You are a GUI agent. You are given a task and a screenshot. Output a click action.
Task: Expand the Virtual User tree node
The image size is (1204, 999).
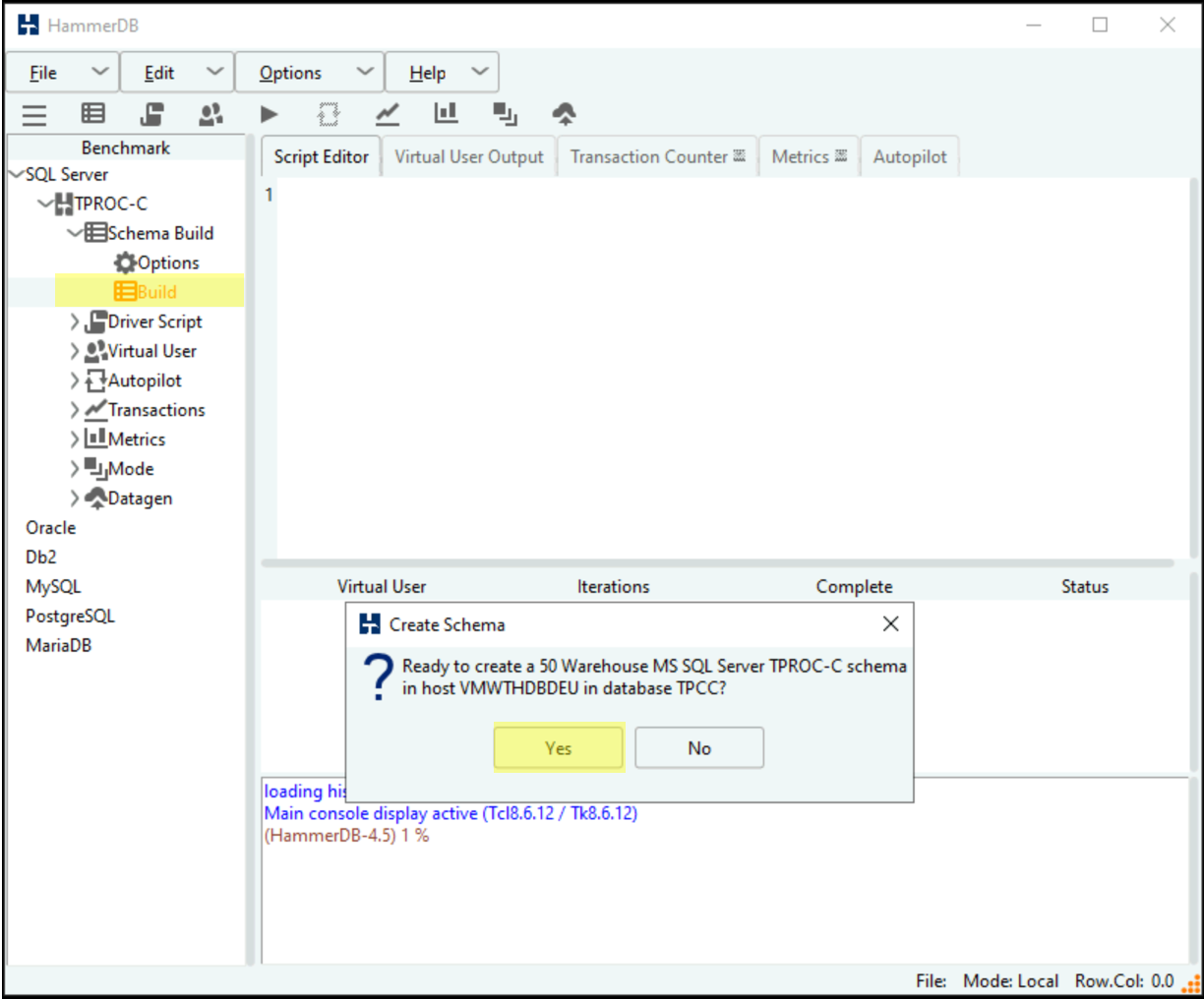[75, 351]
